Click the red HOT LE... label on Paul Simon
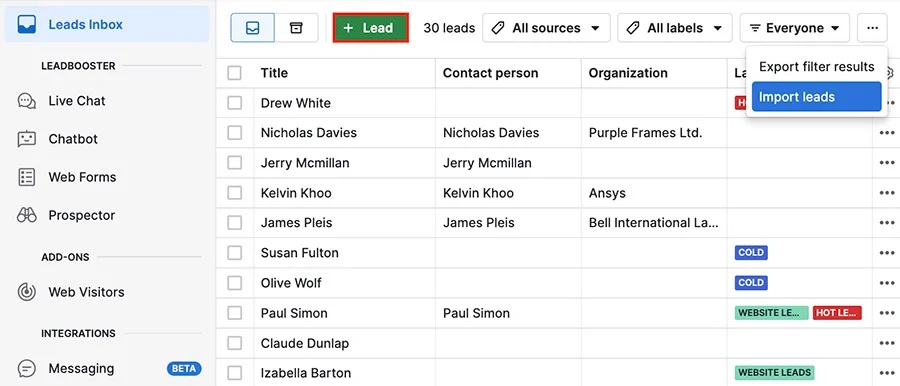 [837, 313]
